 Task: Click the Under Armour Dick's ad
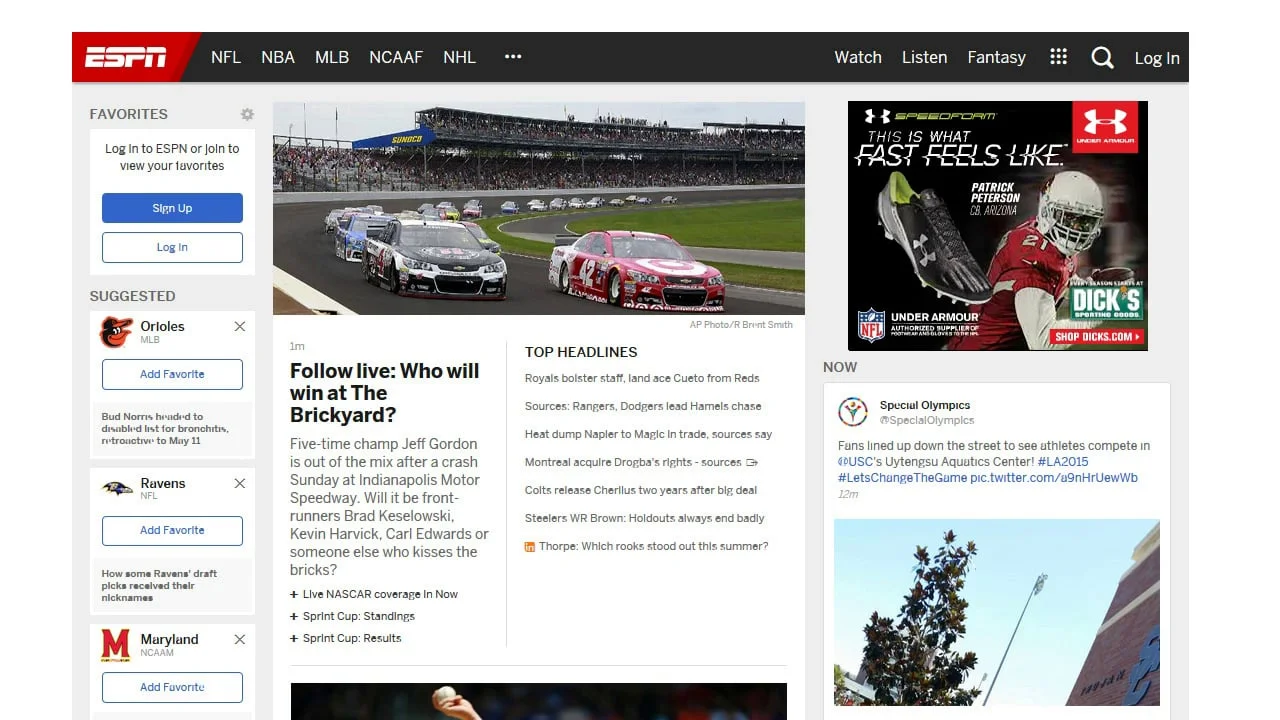point(997,226)
